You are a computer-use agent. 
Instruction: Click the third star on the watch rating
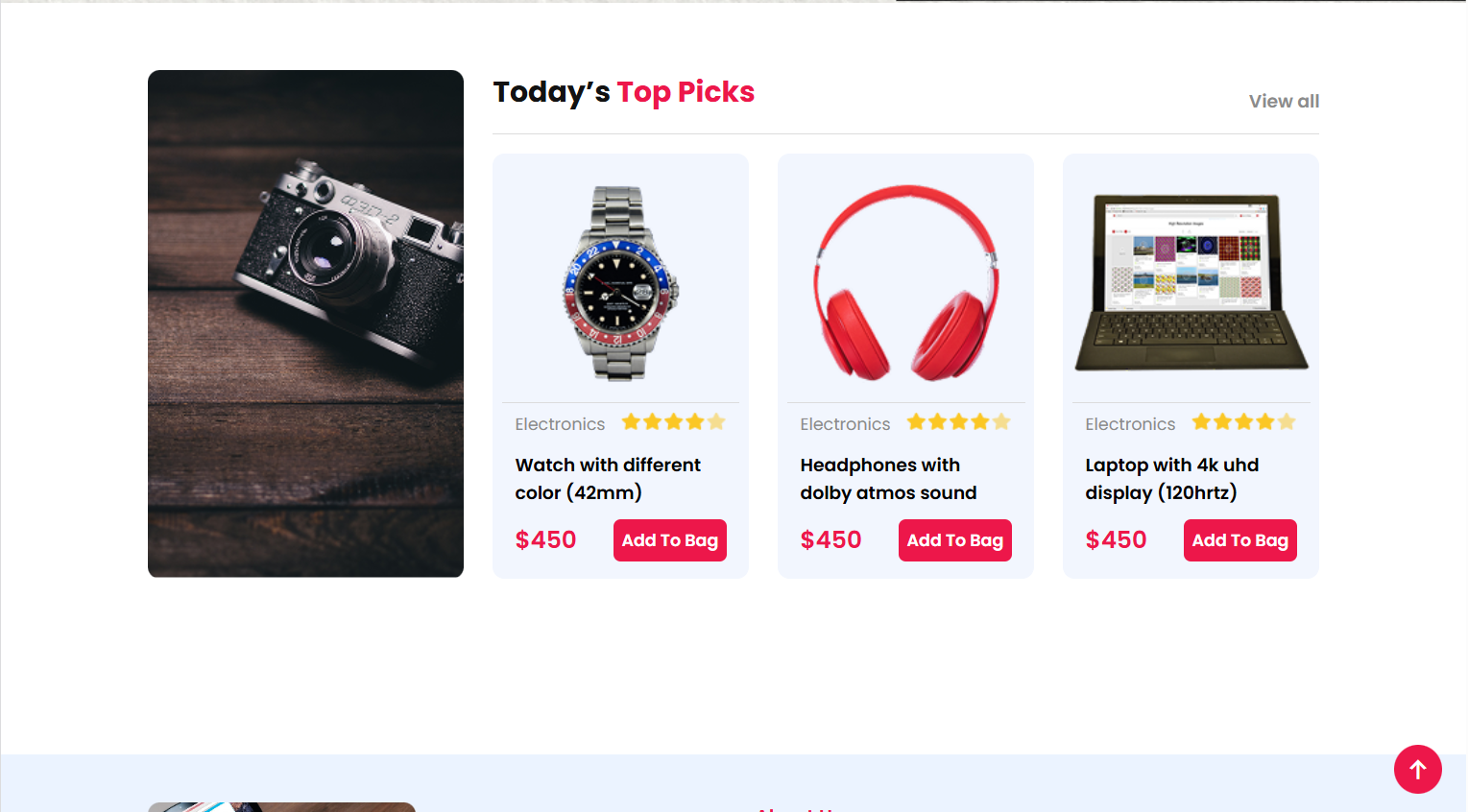click(673, 420)
